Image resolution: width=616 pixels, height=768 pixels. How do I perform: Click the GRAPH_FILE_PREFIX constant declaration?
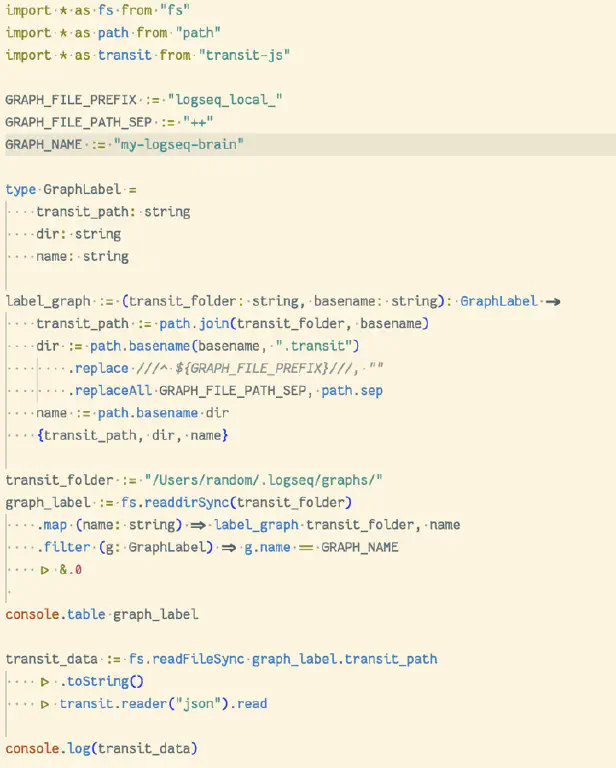pyautogui.click(x=69, y=100)
